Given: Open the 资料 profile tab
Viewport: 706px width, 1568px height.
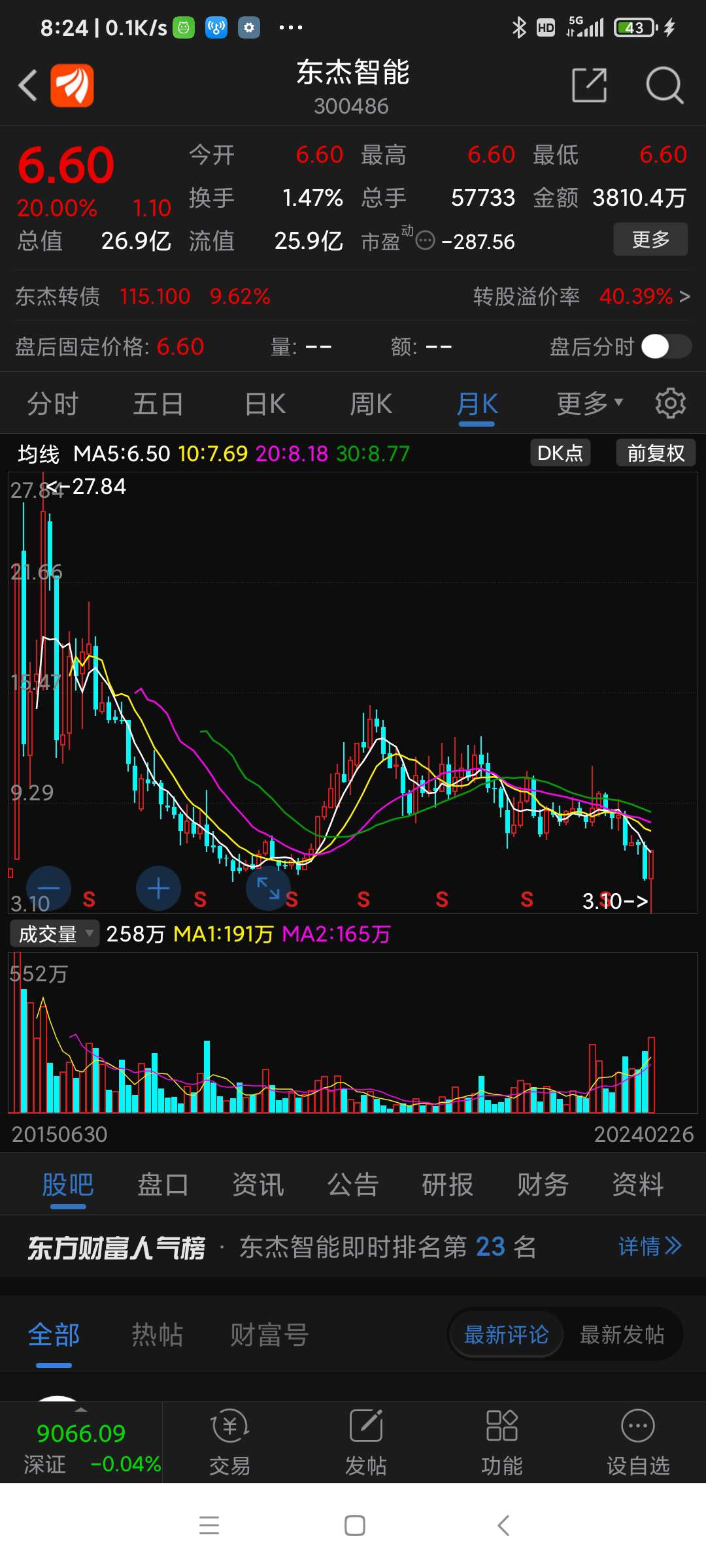Looking at the screenshot, I should (x=638, y=1185).
